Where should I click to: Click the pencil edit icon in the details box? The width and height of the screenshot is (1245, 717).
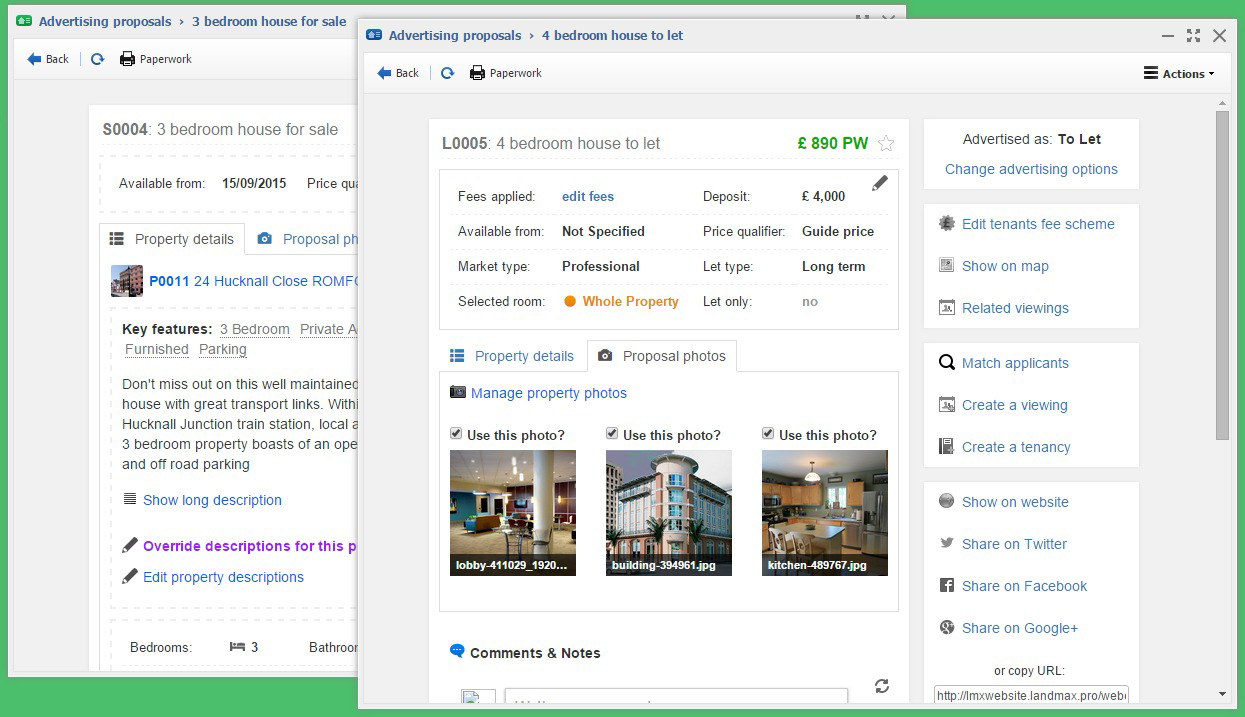[879, 183]
